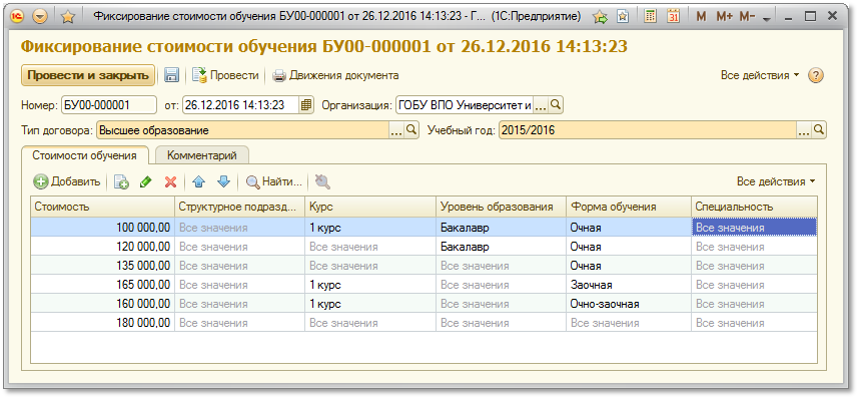Click Специальность column header
Screen dimensions: 859x399
pyautogui.click(x=754, y=207)
